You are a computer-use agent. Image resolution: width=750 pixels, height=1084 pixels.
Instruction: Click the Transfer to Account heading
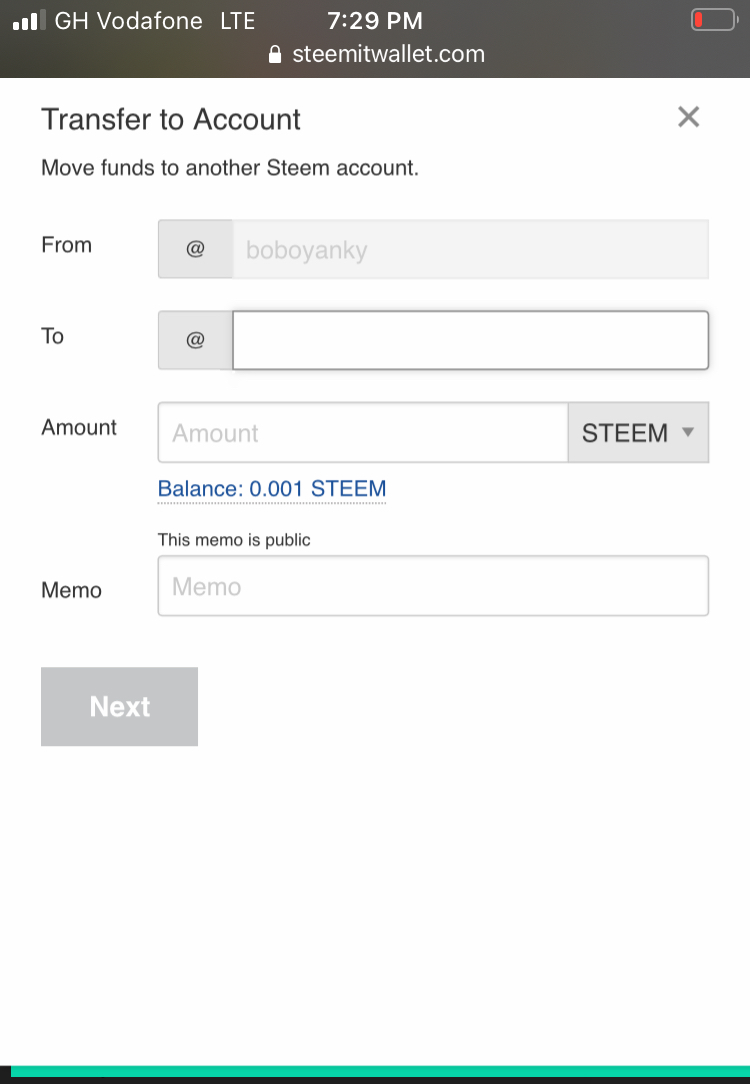[x=171, y=119]
